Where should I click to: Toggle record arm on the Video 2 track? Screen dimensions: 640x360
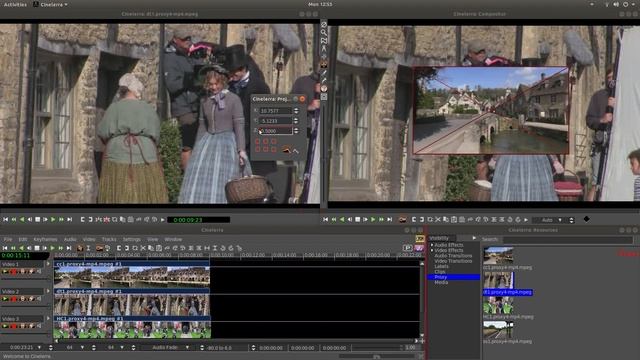[x=14, y=299]
